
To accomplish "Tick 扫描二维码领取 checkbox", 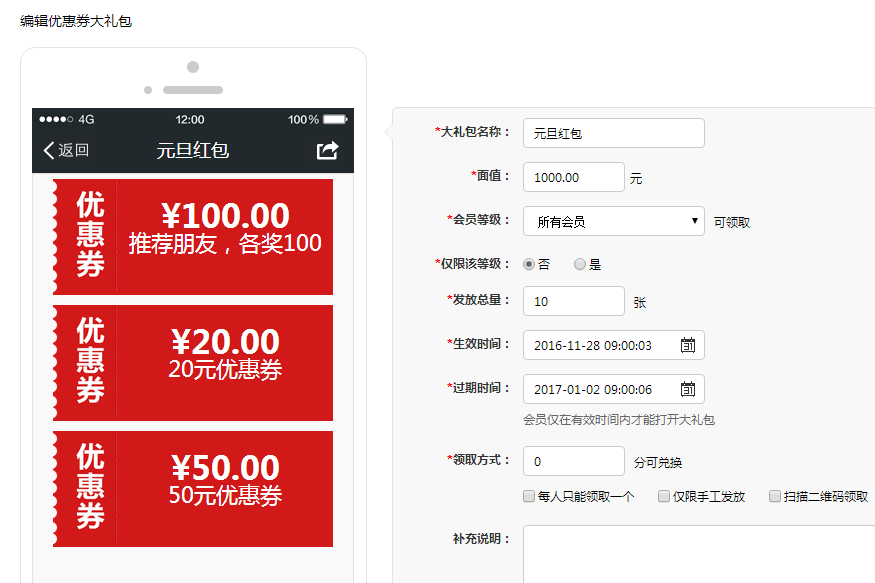I will point(775,496).
